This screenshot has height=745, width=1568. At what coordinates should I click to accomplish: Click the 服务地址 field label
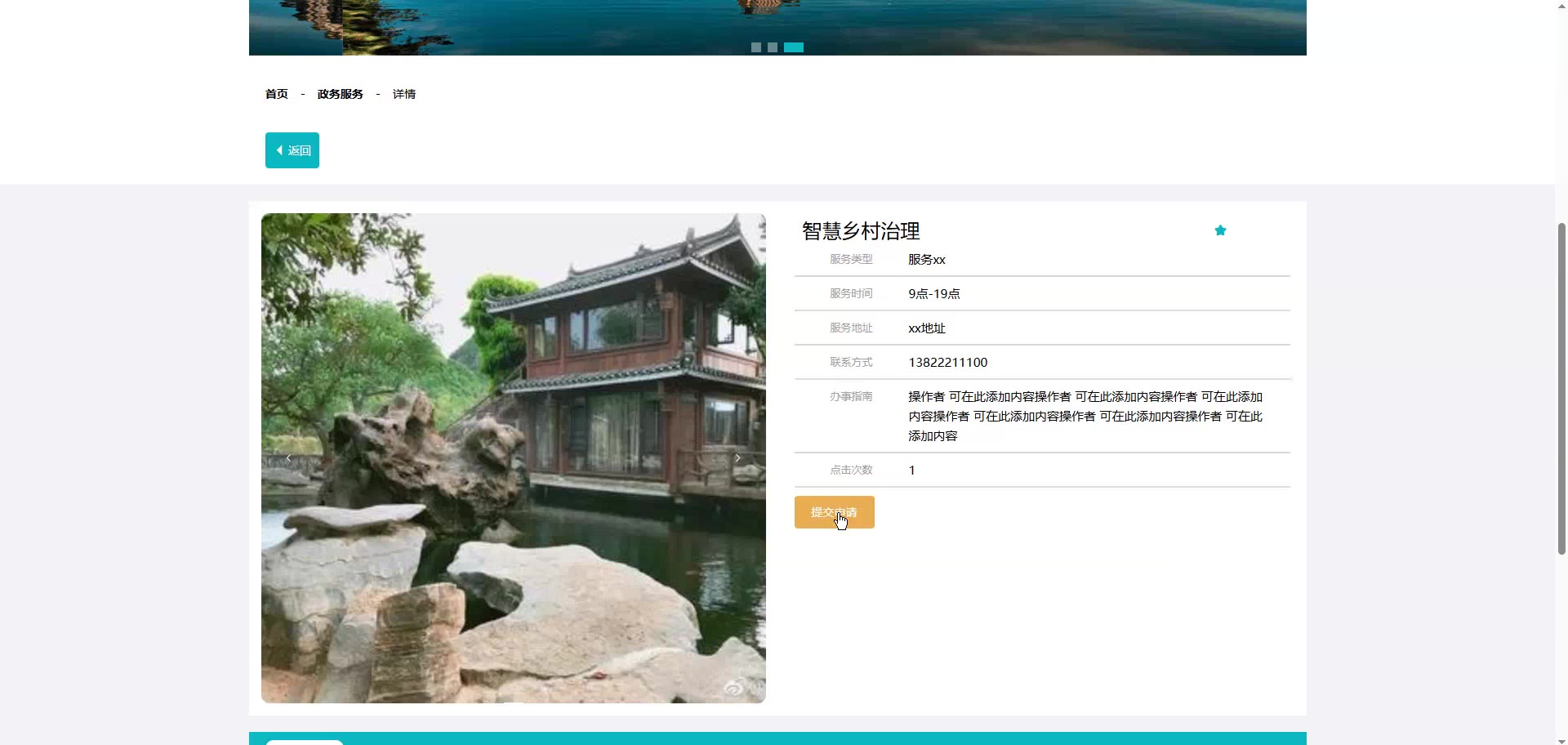tap(851, 328)
